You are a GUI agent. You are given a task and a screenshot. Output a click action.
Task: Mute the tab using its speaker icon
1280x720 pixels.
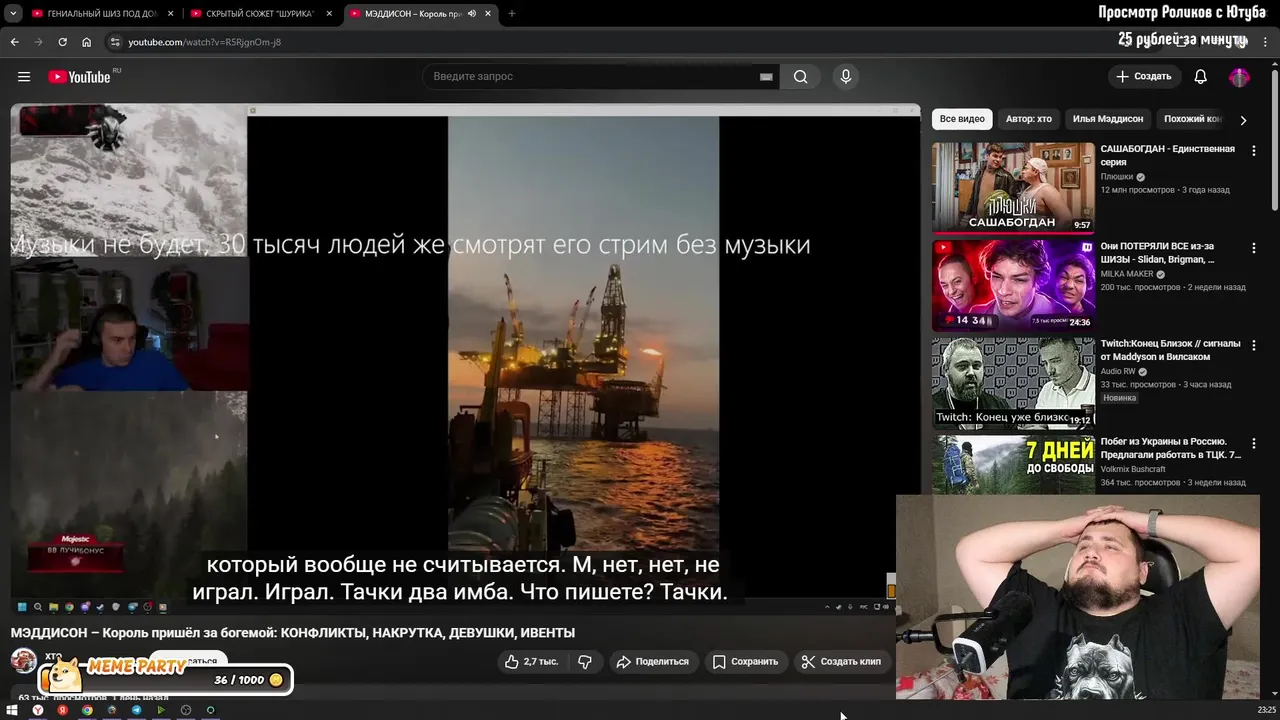pos(471,13)
